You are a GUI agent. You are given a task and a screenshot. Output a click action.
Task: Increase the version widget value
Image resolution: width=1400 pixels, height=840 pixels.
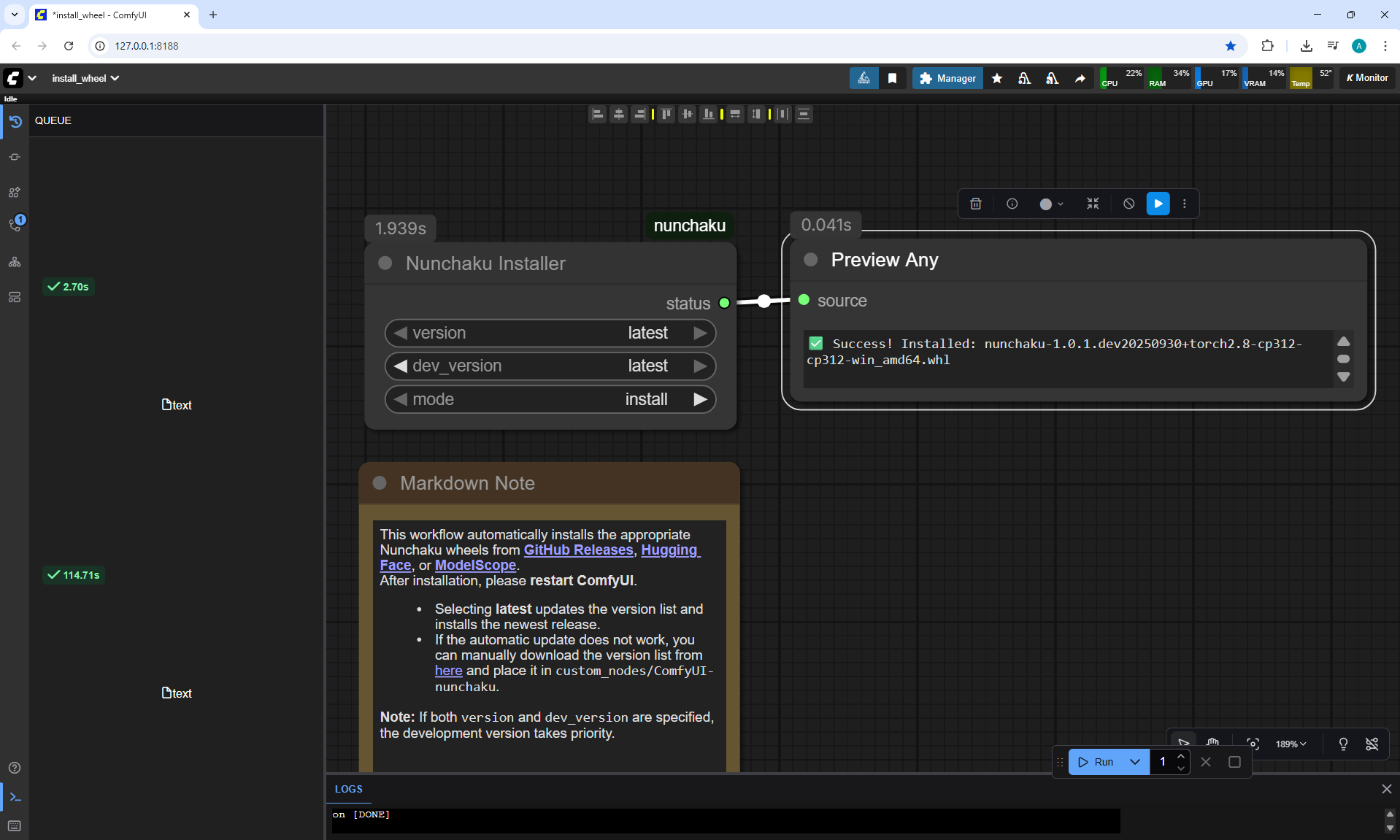[x=700, y=333]
